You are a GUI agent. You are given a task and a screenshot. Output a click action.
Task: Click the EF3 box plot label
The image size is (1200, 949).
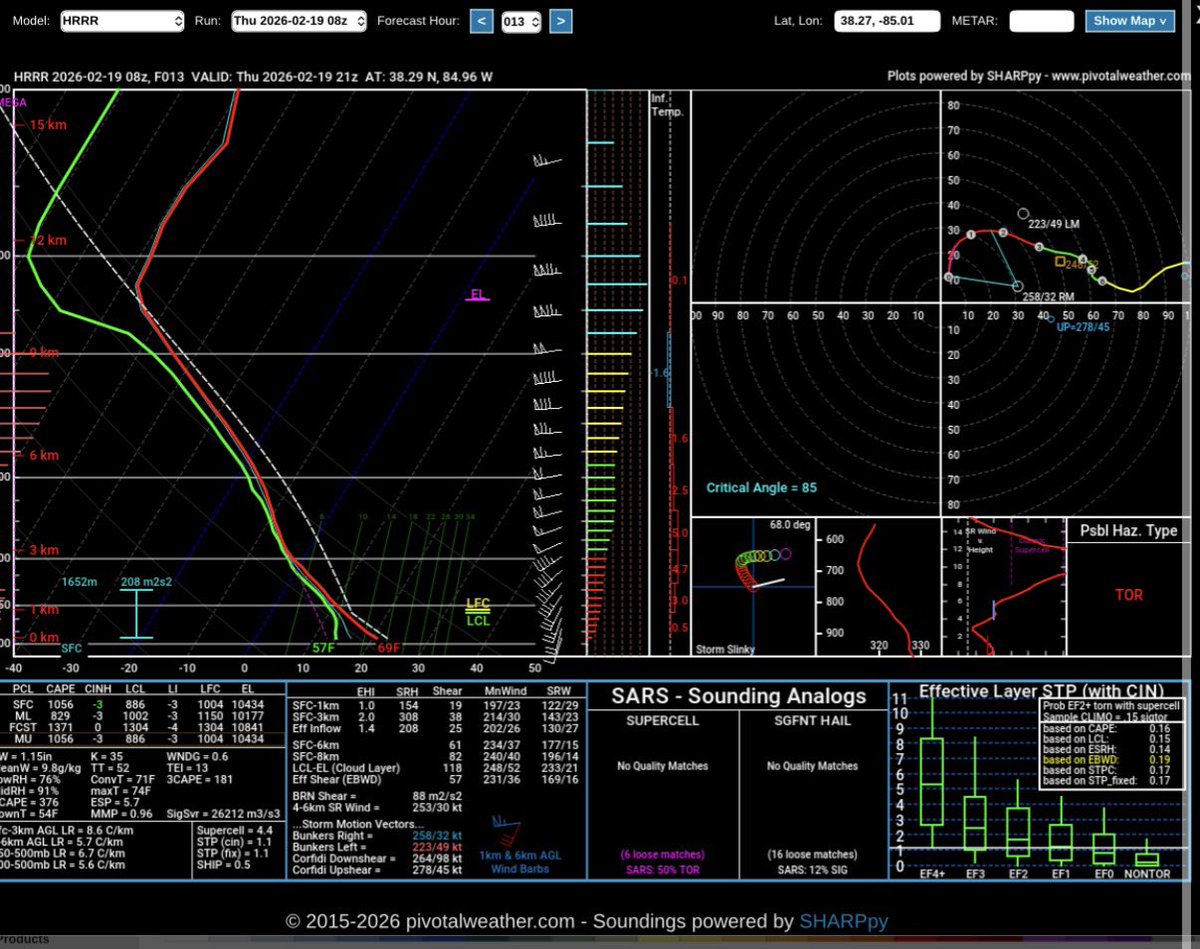(974, 873)
